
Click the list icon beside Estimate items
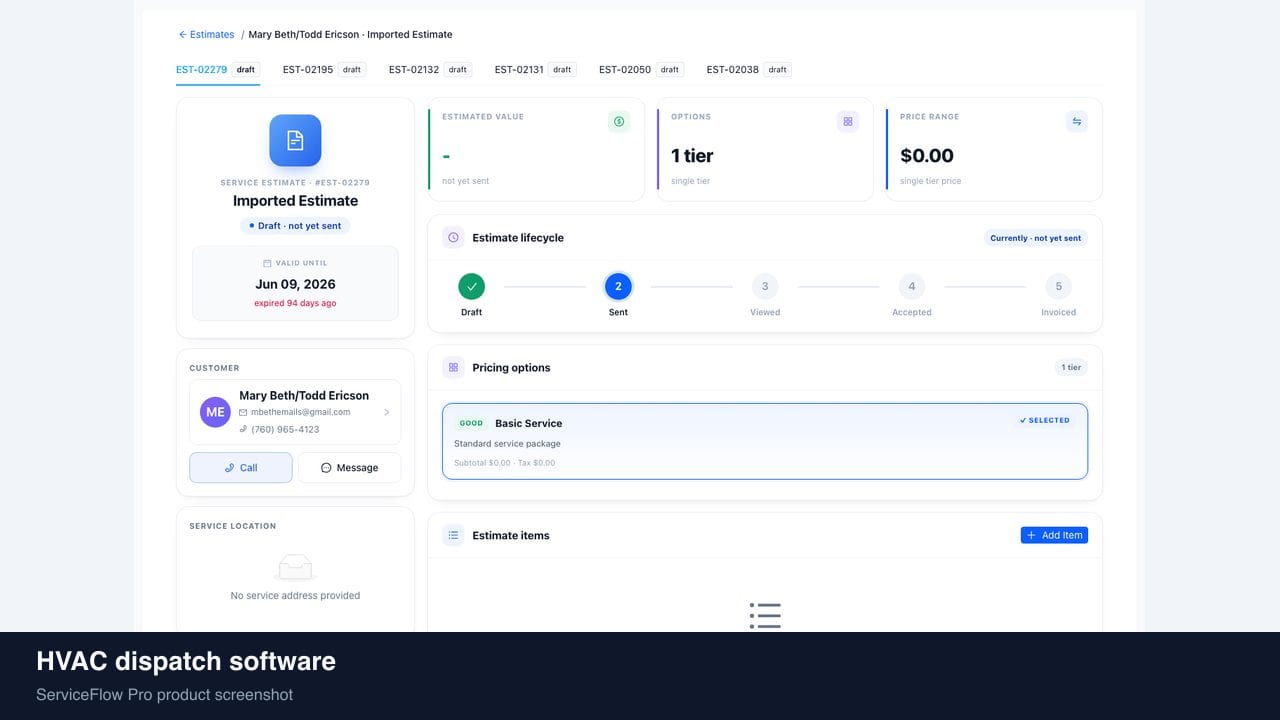(x=453, y=536)
